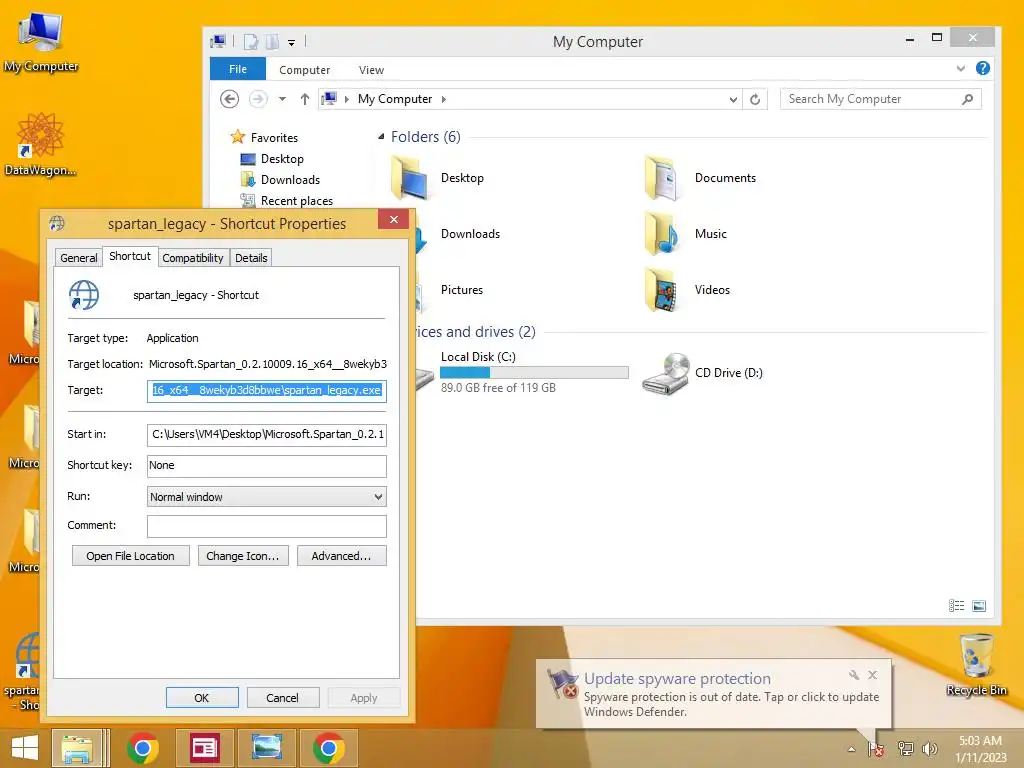Click the Forward arrow in My Computer
The width and height of the screenshot is (1024, 768).
pos(259,99)
